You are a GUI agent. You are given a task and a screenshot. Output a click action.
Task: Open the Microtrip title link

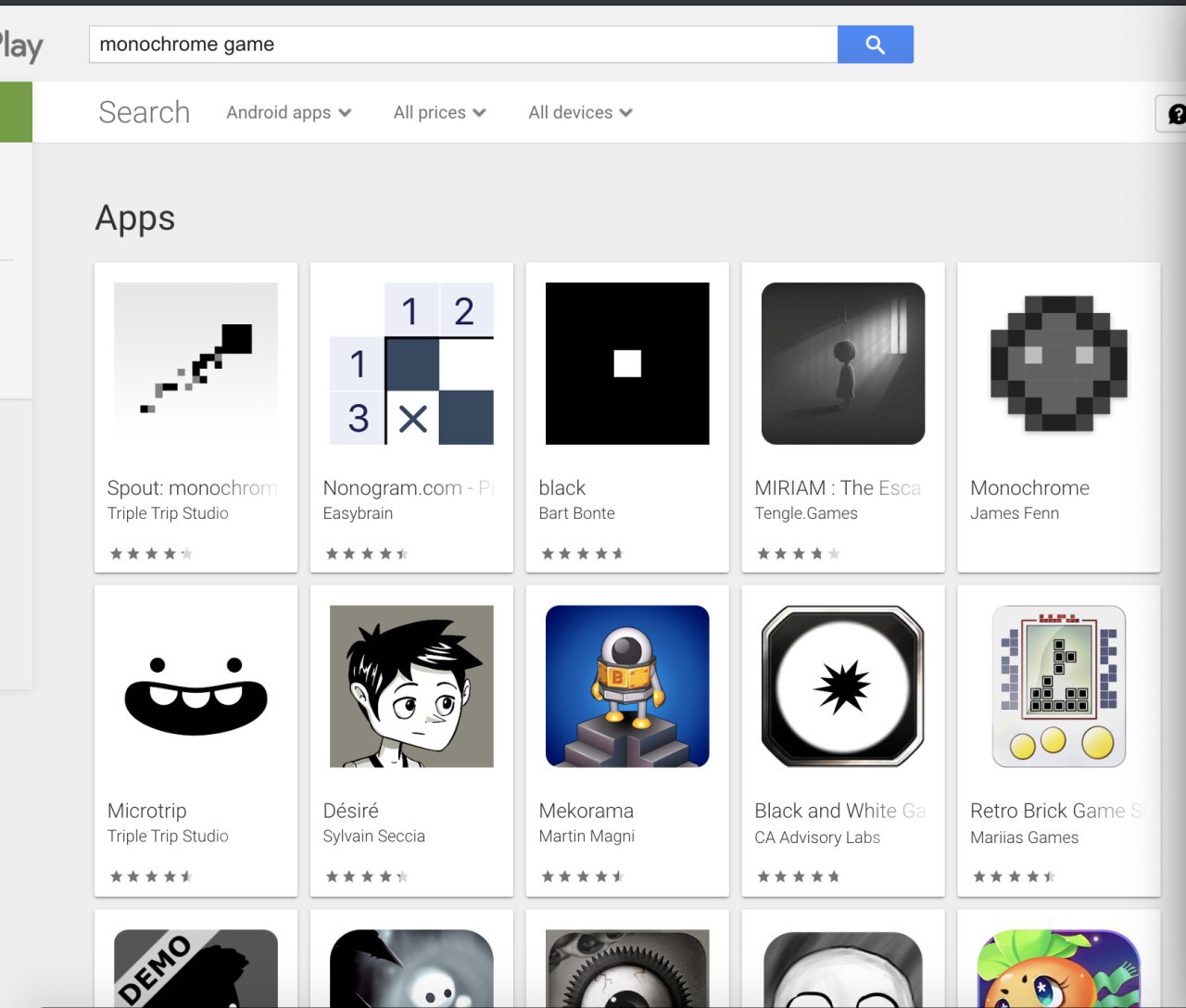coord(146,811)
